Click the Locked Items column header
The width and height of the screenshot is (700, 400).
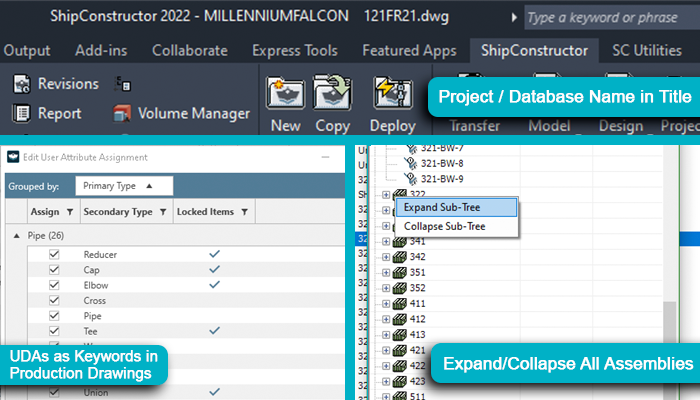point(214,212)
